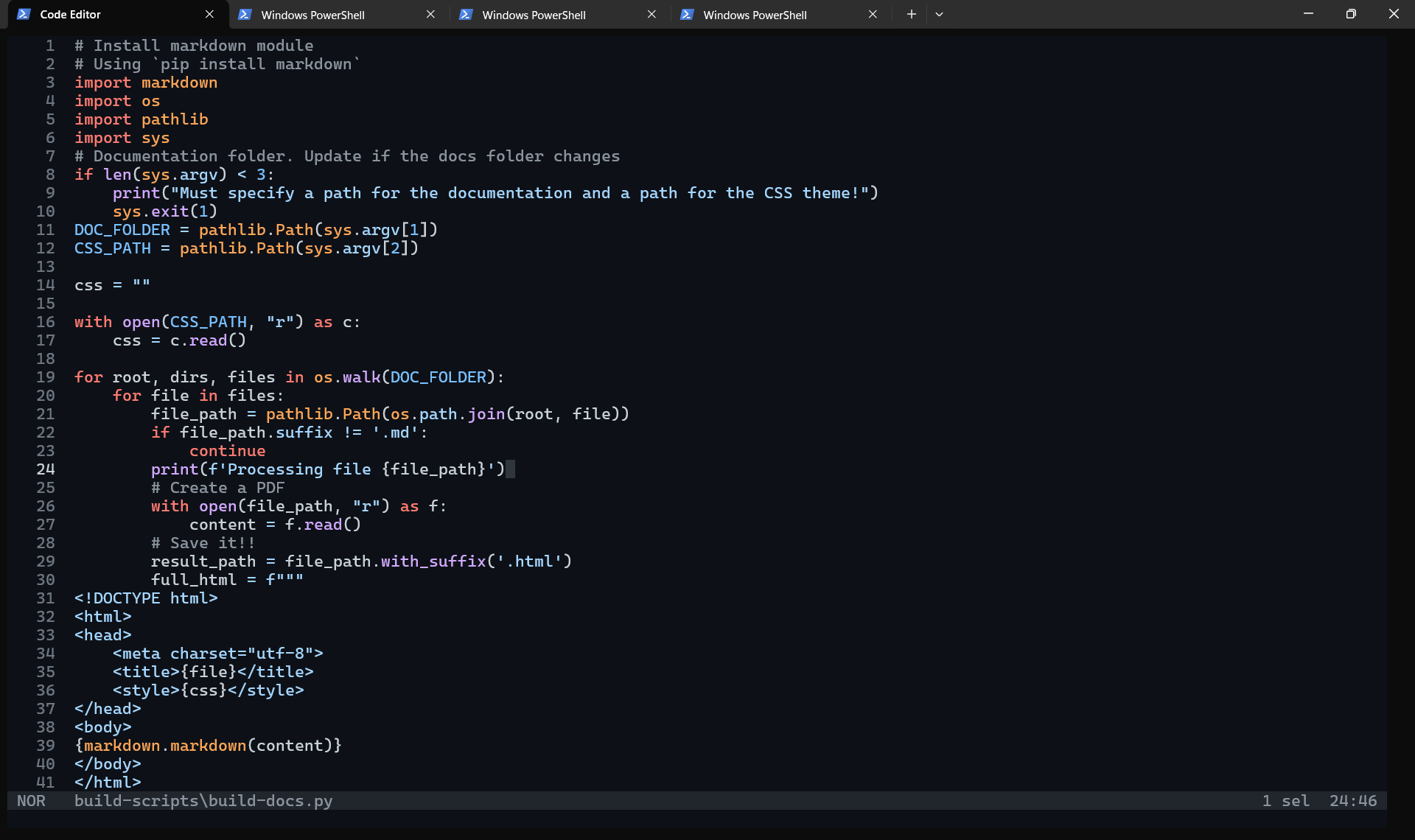The image size is (1415, 840).
Task: Click line number 24 in gutter
Action: pyautogui.click(x=46, y=469)
